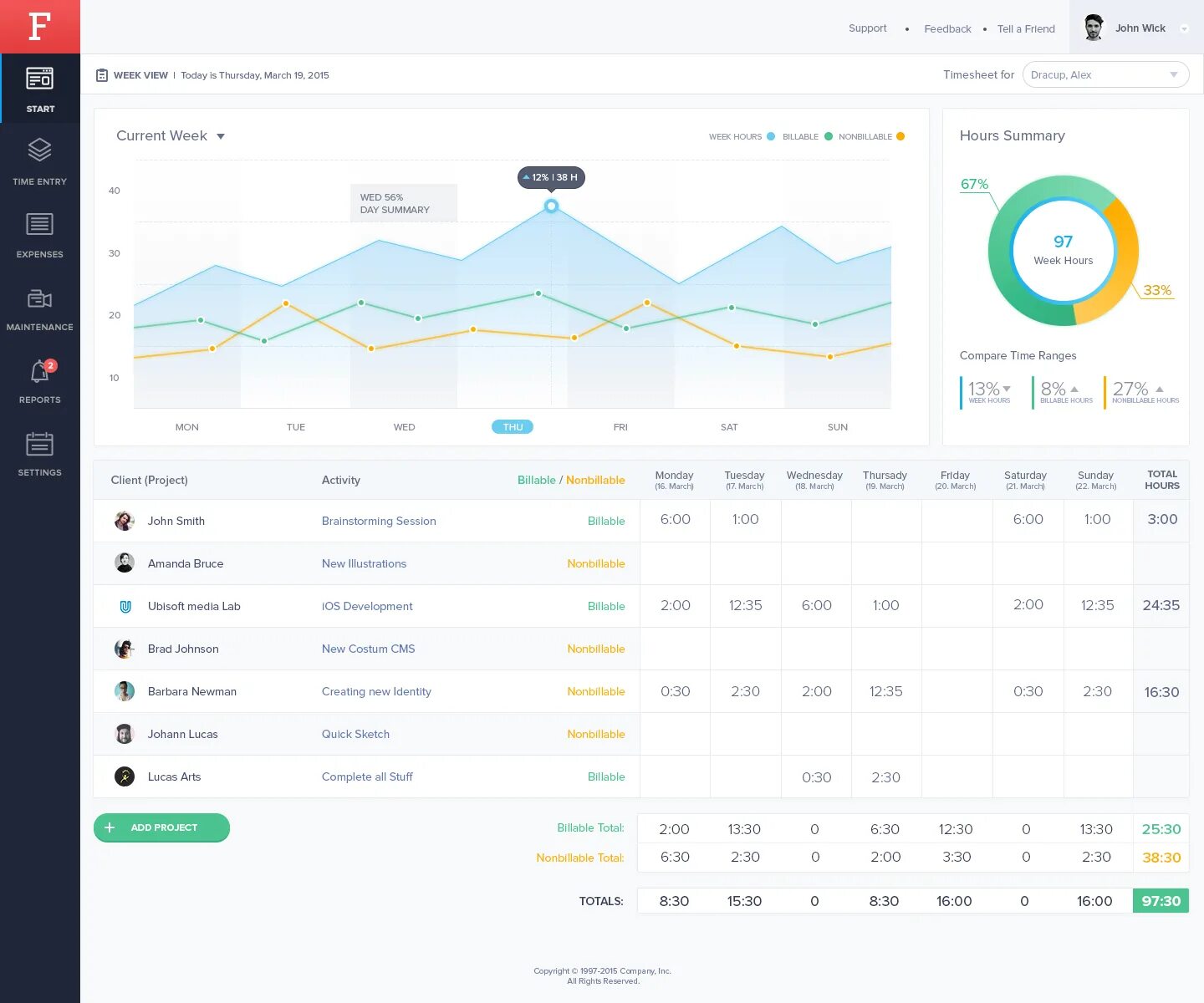Open the Start sidebar section
This screenshot has width=1204, height=1003.
[x=40, y=89]
